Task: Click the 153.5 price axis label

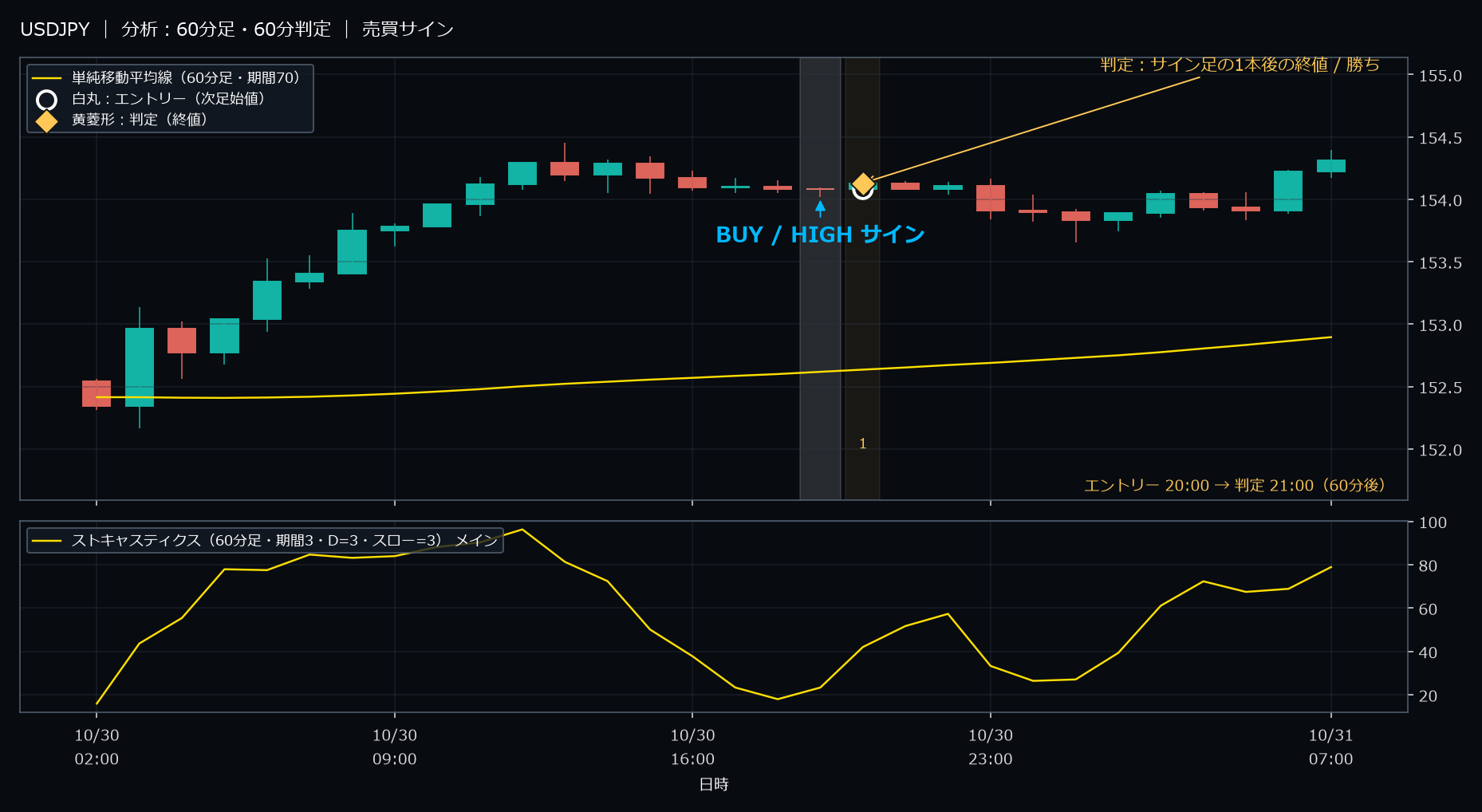Action: click(1441, 262)
